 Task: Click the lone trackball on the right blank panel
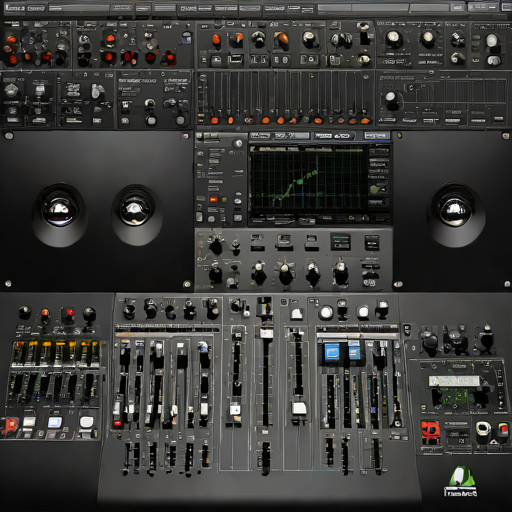point(456,210)
